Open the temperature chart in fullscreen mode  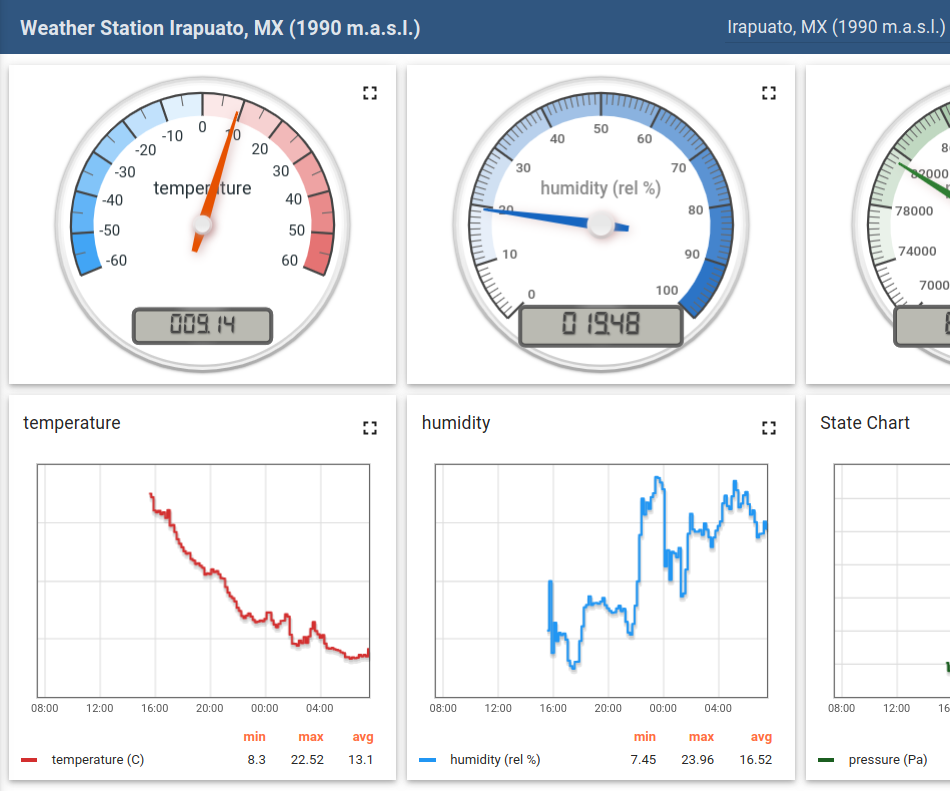(369, 427)
